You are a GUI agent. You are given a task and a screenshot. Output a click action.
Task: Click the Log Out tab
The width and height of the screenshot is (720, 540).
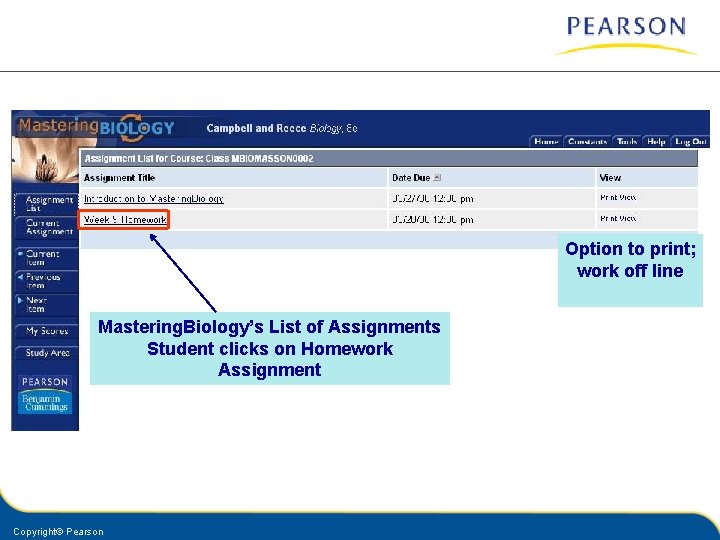pyautogui.click(x=690, y=141)
